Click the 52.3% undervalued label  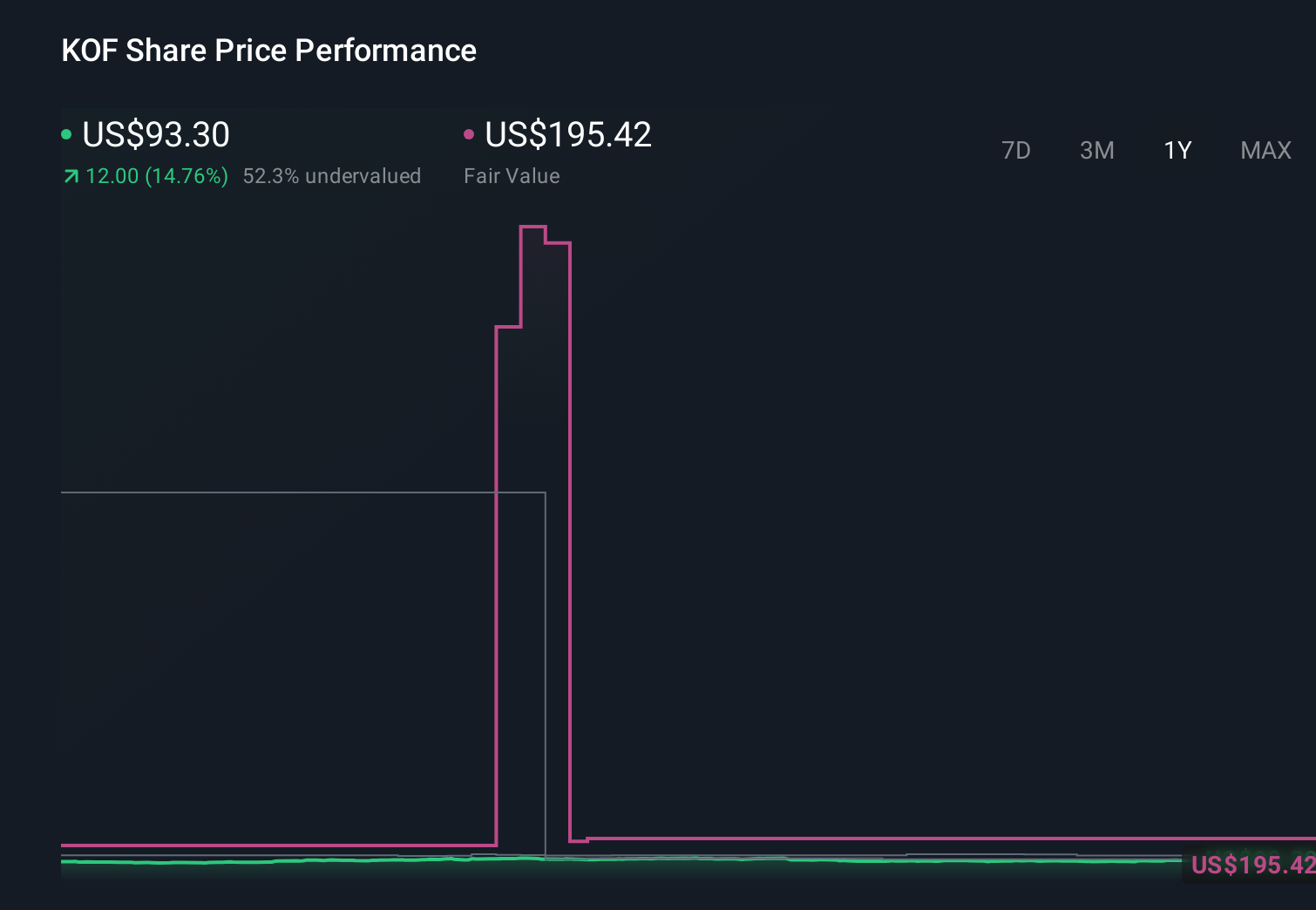332,175
